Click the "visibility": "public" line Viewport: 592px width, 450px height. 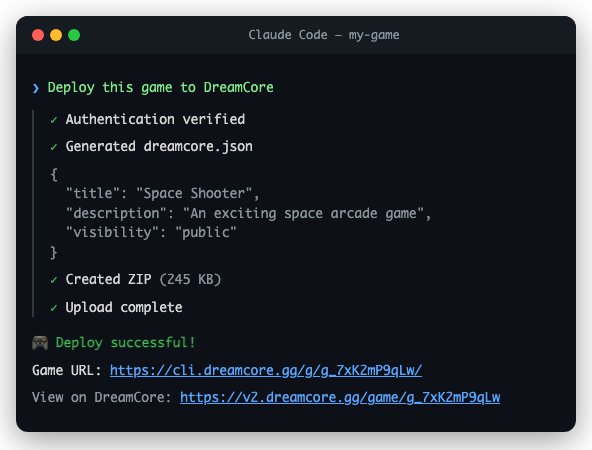tap(151, 233)
